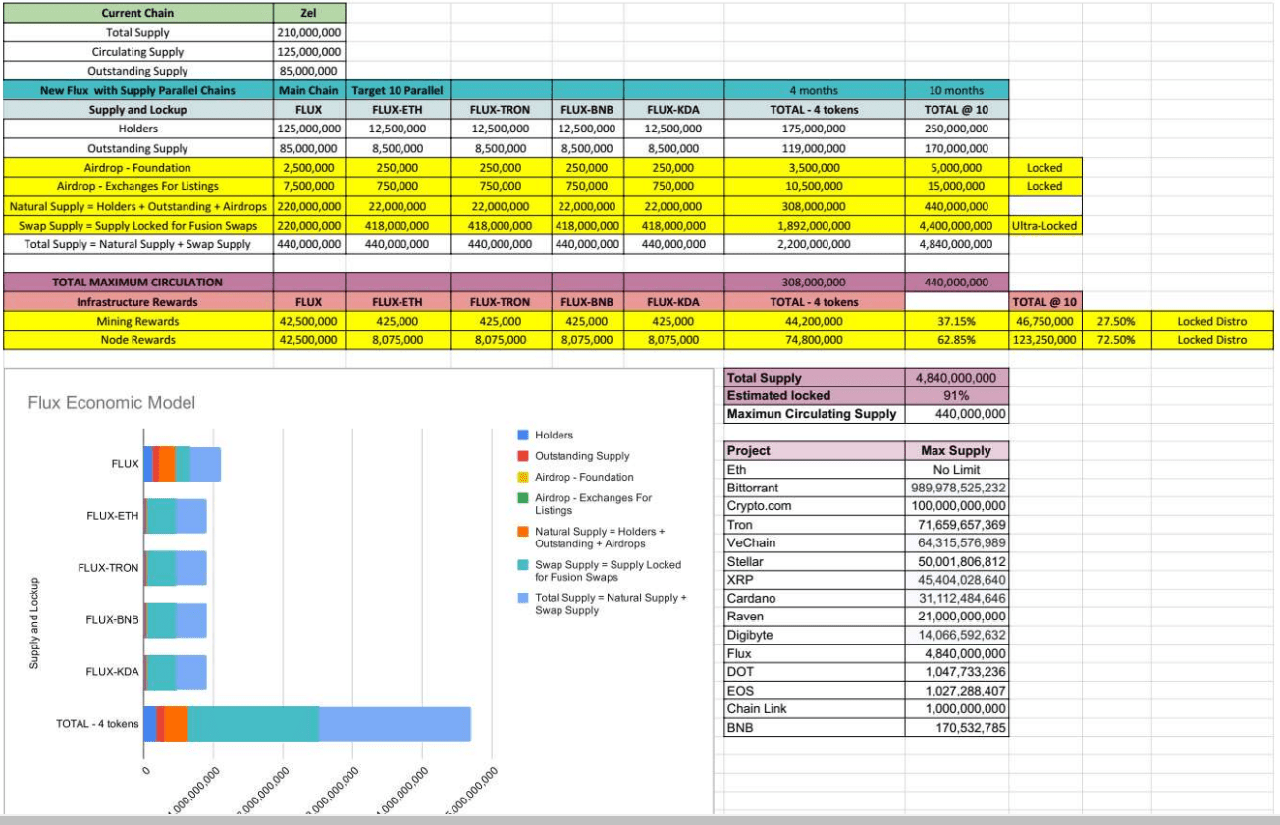Click the "Cardano" project row

click(815, 598)
